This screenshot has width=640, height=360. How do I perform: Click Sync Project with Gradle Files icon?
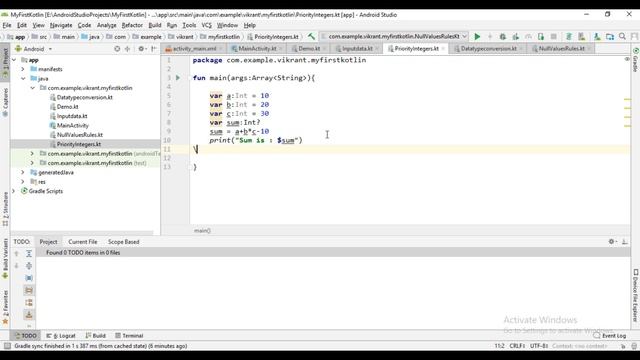point(569,37)
